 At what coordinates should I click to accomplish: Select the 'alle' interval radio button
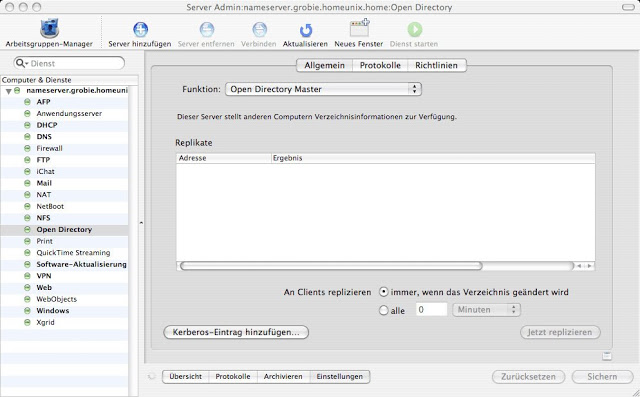coord(383,311)
